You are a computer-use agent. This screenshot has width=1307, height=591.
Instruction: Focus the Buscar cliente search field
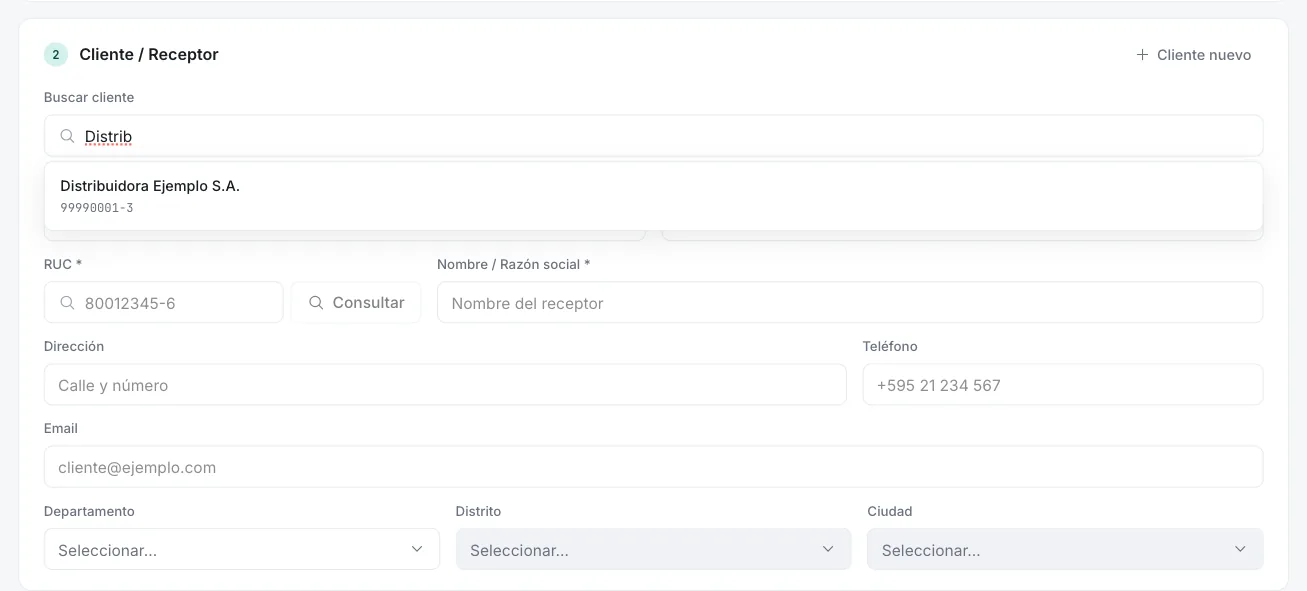point(653,136)
